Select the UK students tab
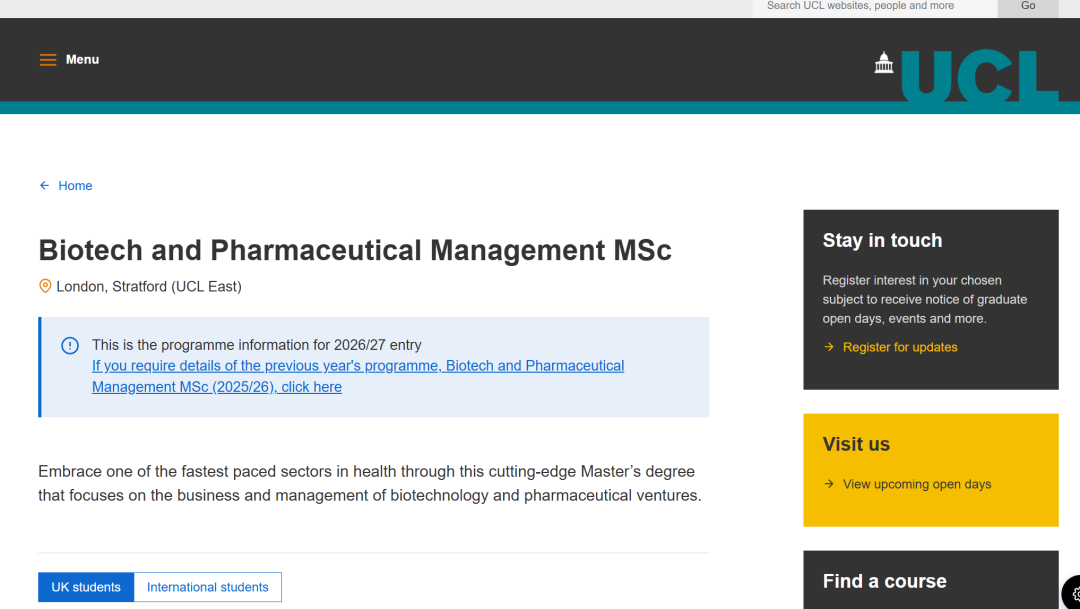Screen dimensions: 1080x609 tap(86, 587)
